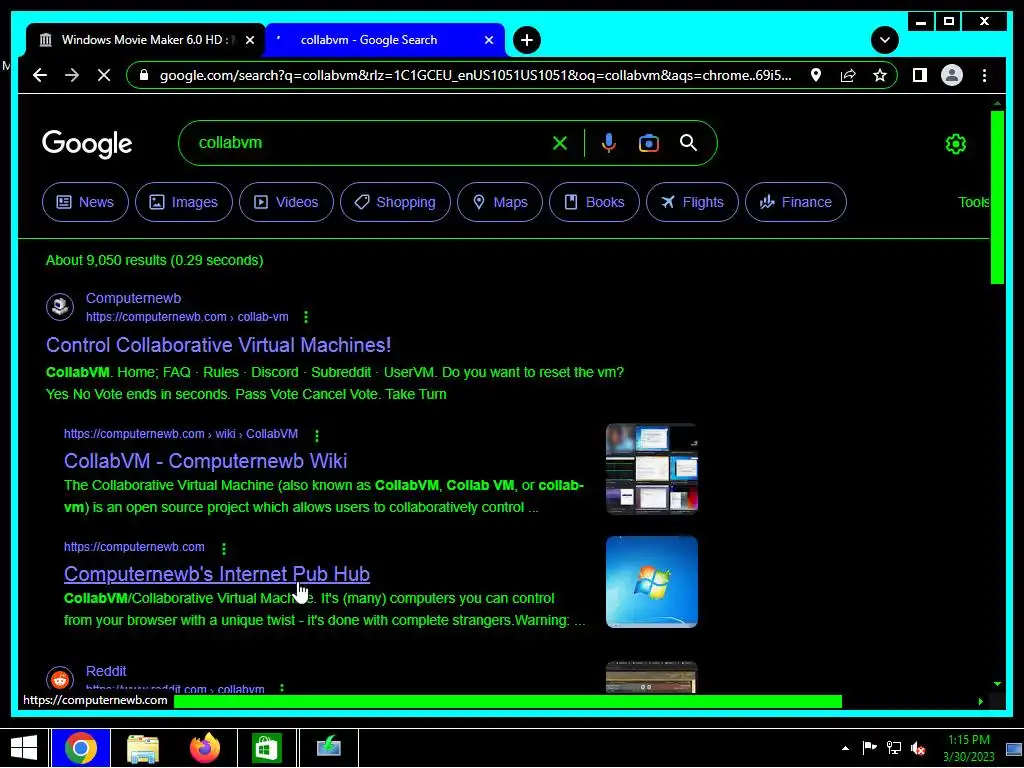Open File Explorer from the taskbar
Image resolution: width=1024 pixels, height=768 pixels.
(x=143, y=748)
